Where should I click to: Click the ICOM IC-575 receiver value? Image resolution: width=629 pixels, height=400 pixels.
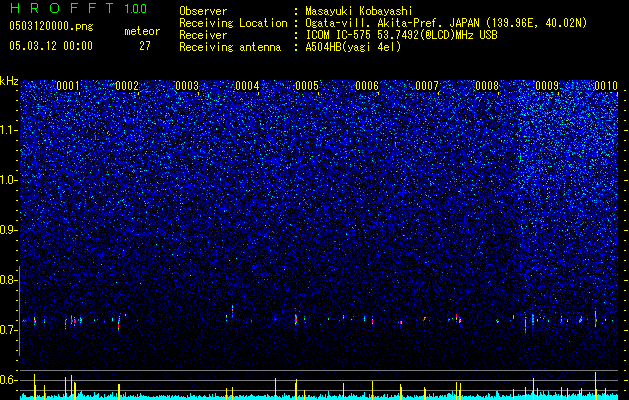pos(401,35)
